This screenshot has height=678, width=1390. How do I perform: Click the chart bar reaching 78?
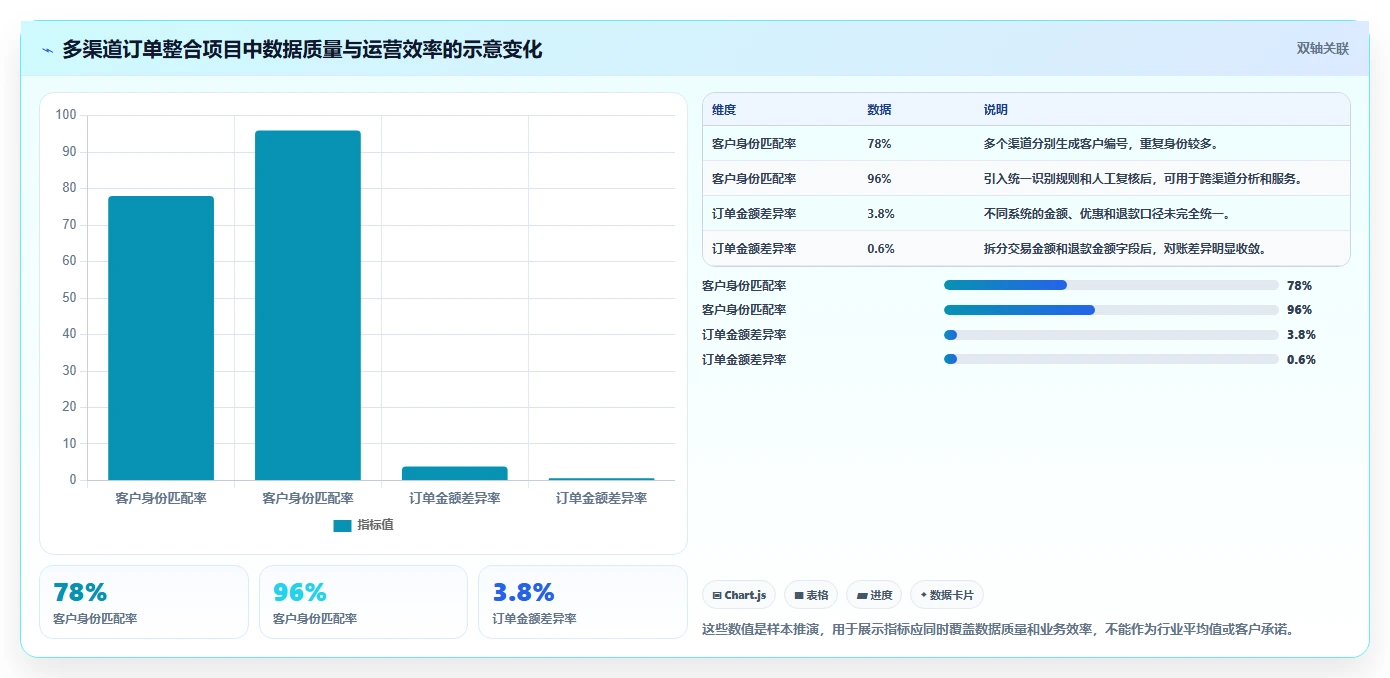[x=161, y=338]
